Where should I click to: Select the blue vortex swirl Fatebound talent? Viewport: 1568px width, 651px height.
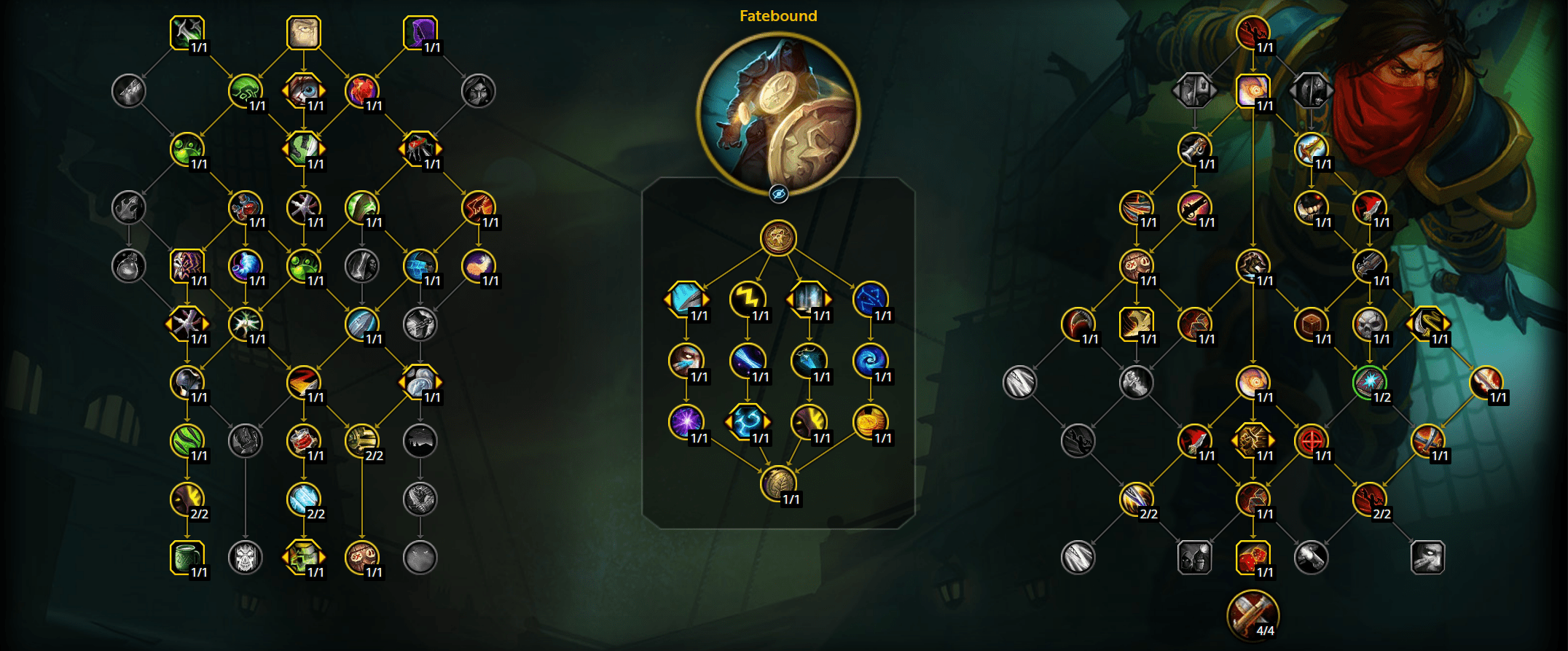click(x=870, y=360)
